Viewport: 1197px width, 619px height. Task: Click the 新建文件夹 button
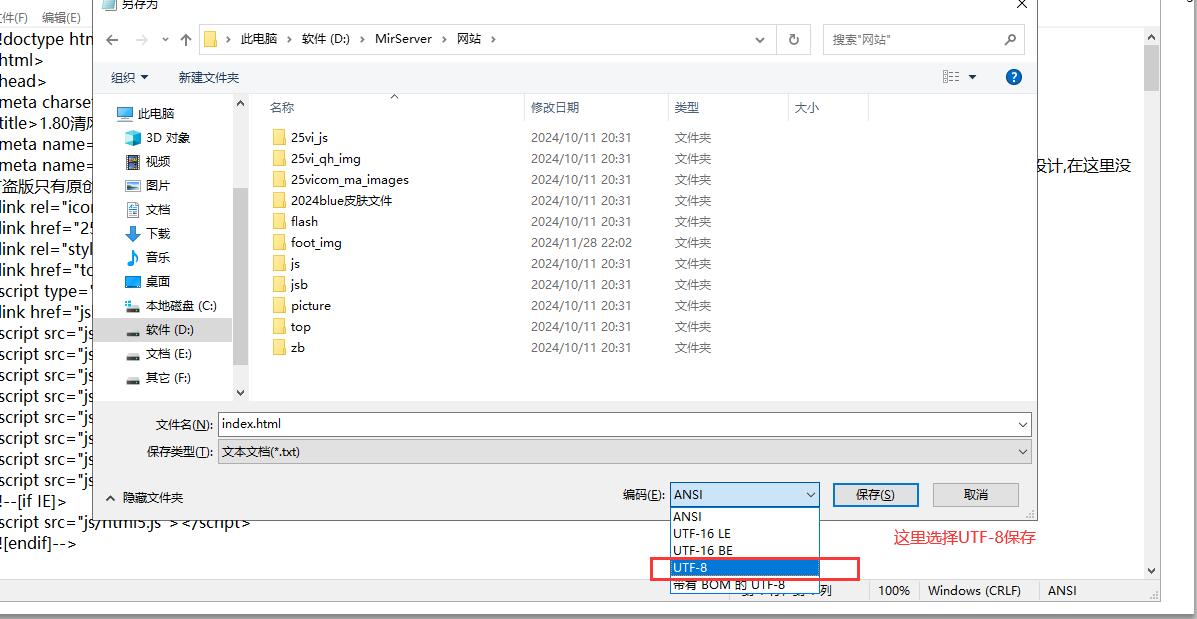[208, 77]
